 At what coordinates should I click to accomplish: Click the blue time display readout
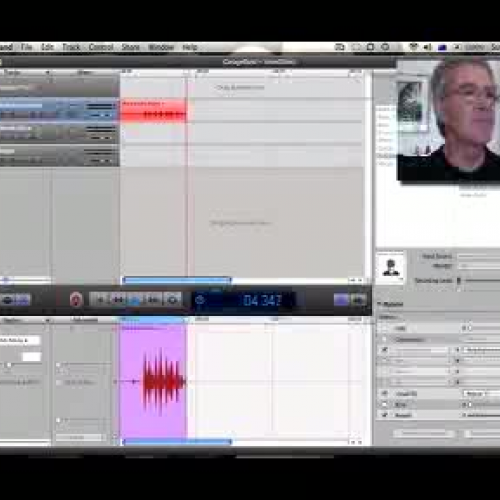(262, 300)
